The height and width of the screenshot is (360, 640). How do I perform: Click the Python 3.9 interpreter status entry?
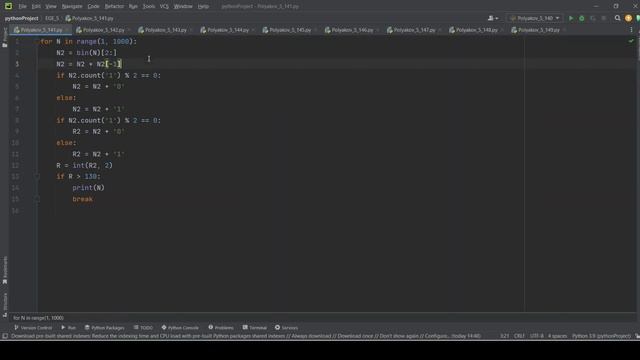[x=601, y=336]
